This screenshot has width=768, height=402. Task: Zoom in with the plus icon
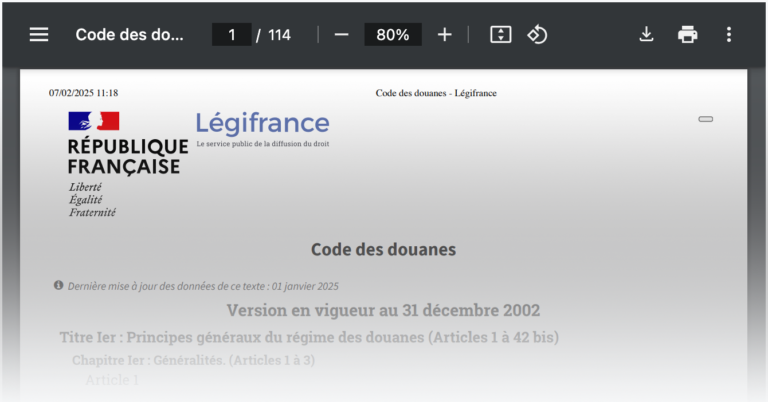pyautogui.click(x=445, y=34)
